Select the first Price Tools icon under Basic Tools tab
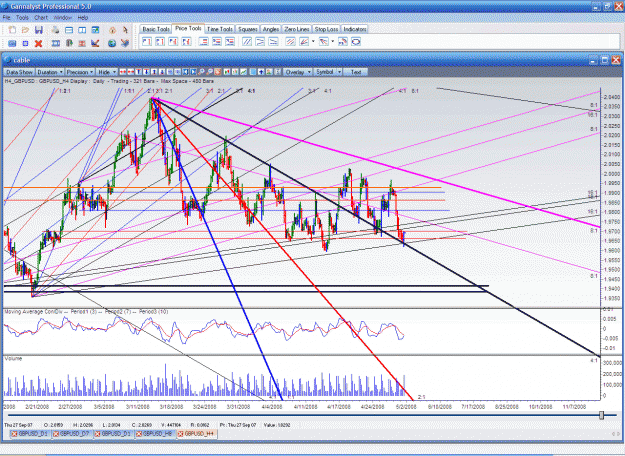The height and width of the screenshot is (456, 625). [147, 41]
